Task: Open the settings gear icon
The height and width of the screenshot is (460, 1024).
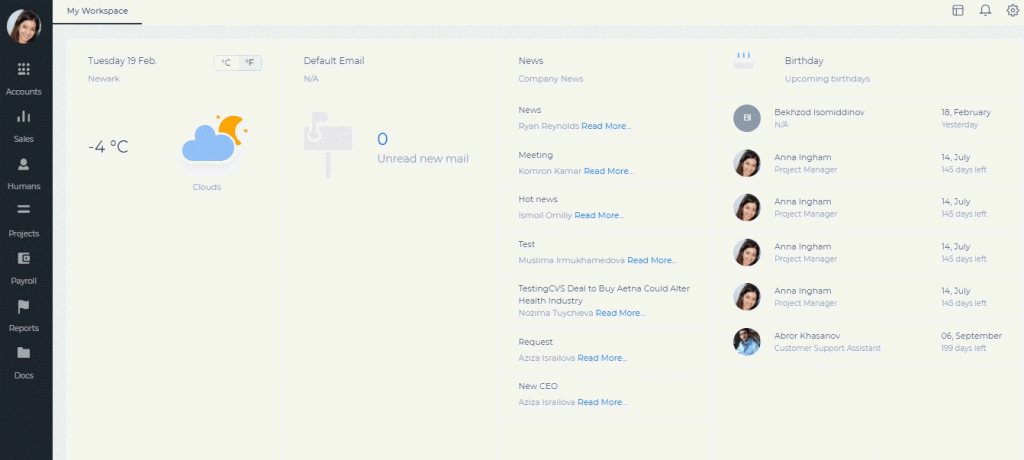Action: [x=1013, y=10]
